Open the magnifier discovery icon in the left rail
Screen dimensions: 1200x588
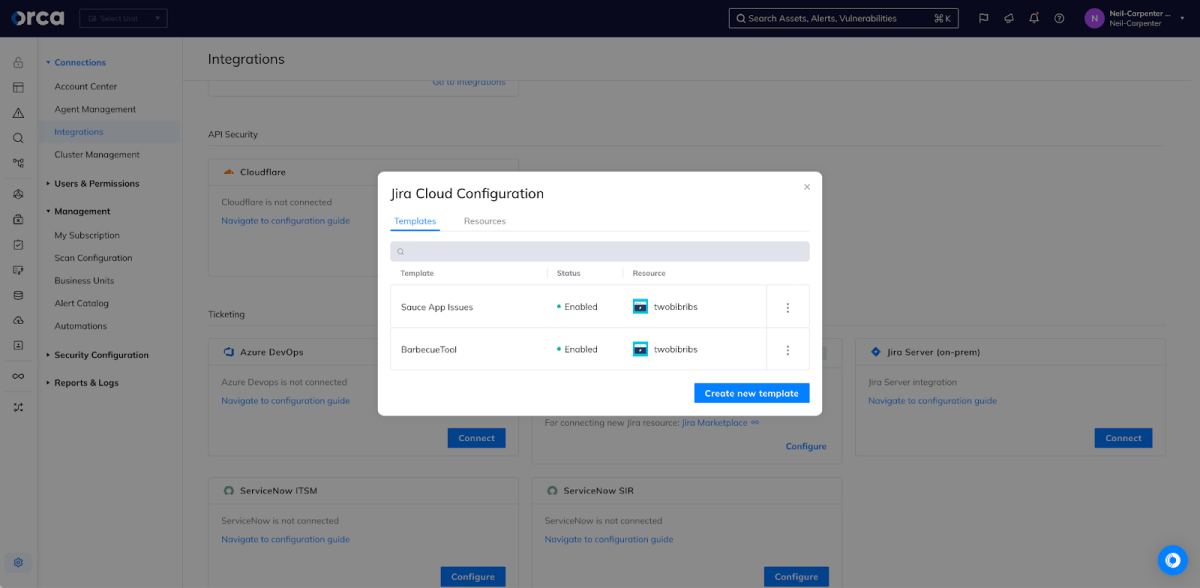tap(18, 138)
